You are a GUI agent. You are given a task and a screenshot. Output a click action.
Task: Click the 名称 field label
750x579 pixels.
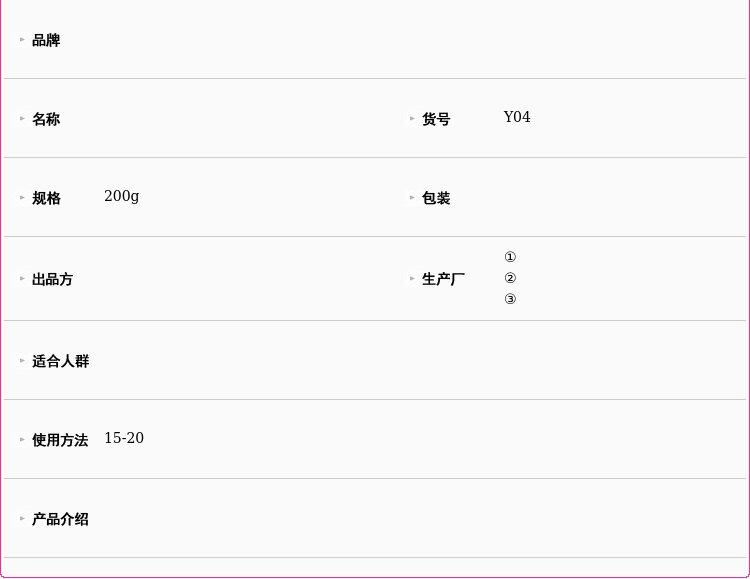click(46, 119)
